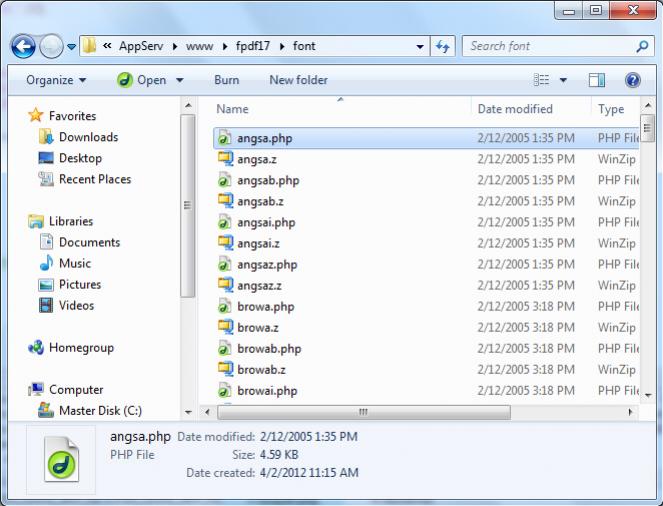
Task: Click the folder icon in address bar
Action: tap(89, 46)
